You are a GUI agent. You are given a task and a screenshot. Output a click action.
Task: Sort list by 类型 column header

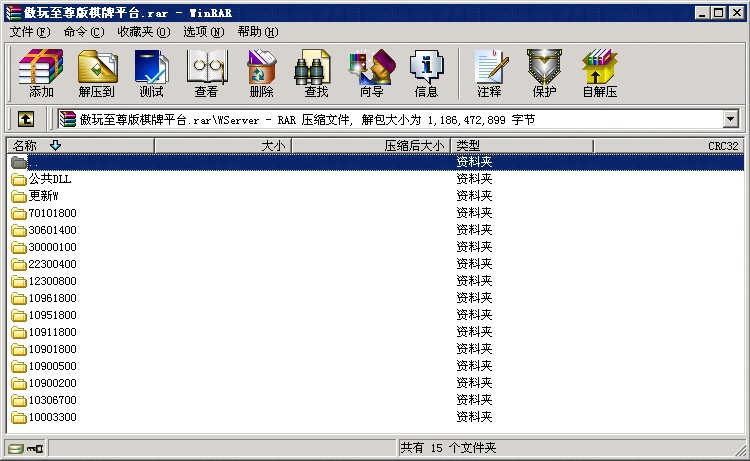point(520,146)
